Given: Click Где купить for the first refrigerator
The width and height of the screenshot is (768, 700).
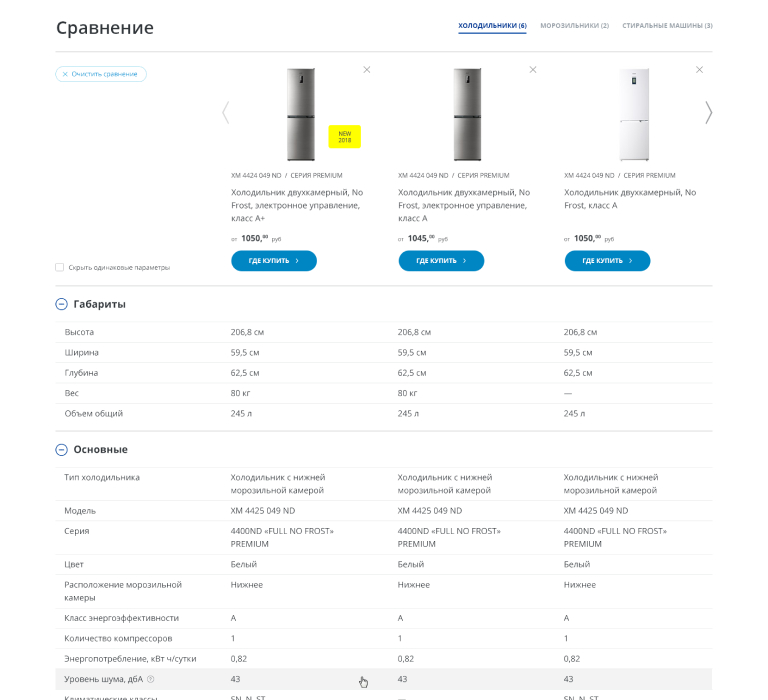Looking at the screenshot, I should point(274,261).
